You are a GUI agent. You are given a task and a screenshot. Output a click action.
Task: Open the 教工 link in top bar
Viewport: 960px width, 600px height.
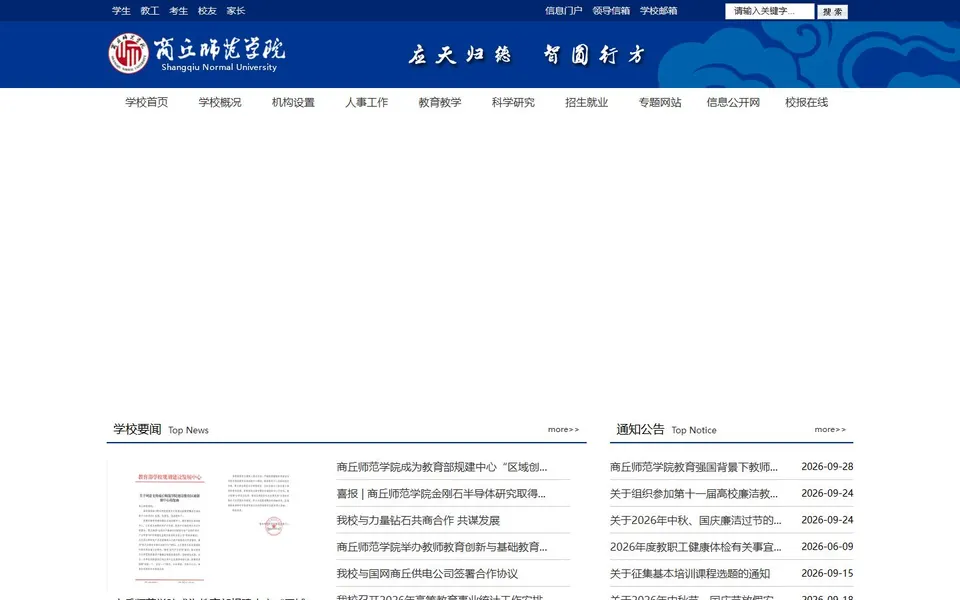(150, 11)
